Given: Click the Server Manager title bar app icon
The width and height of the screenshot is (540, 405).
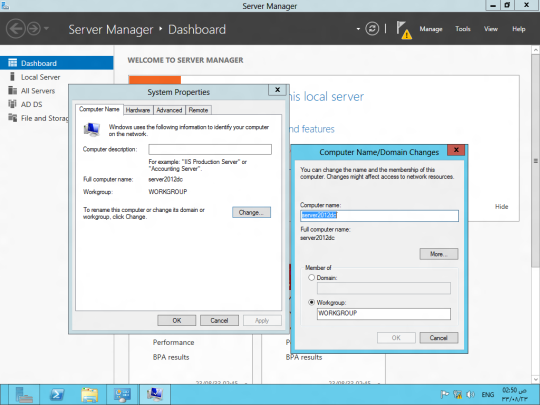Looking at the screenshot, I should [5, 5].
